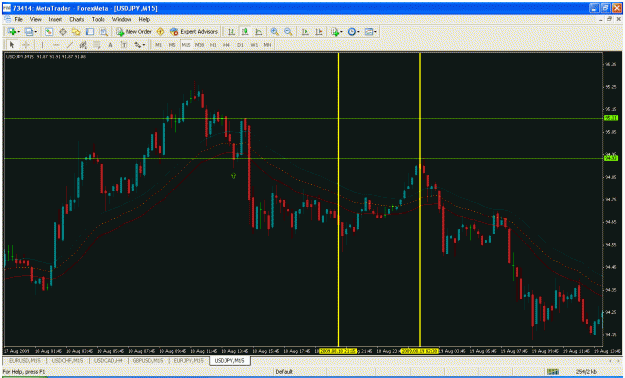Toggle chart Auto Scroll

[x=305, y=32]
